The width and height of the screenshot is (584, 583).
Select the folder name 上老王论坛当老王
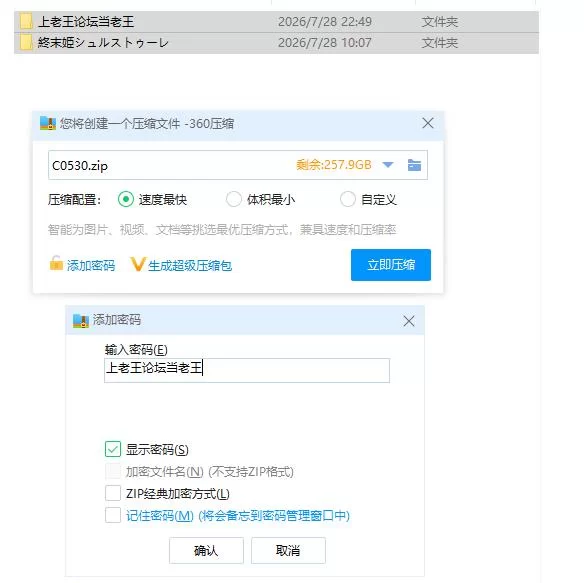click(86, 22)
